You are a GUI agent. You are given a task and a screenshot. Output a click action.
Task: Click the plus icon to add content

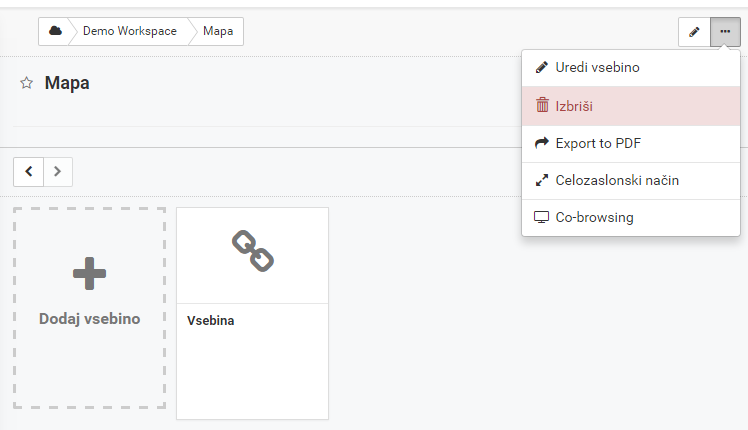(x=90, y=273)
